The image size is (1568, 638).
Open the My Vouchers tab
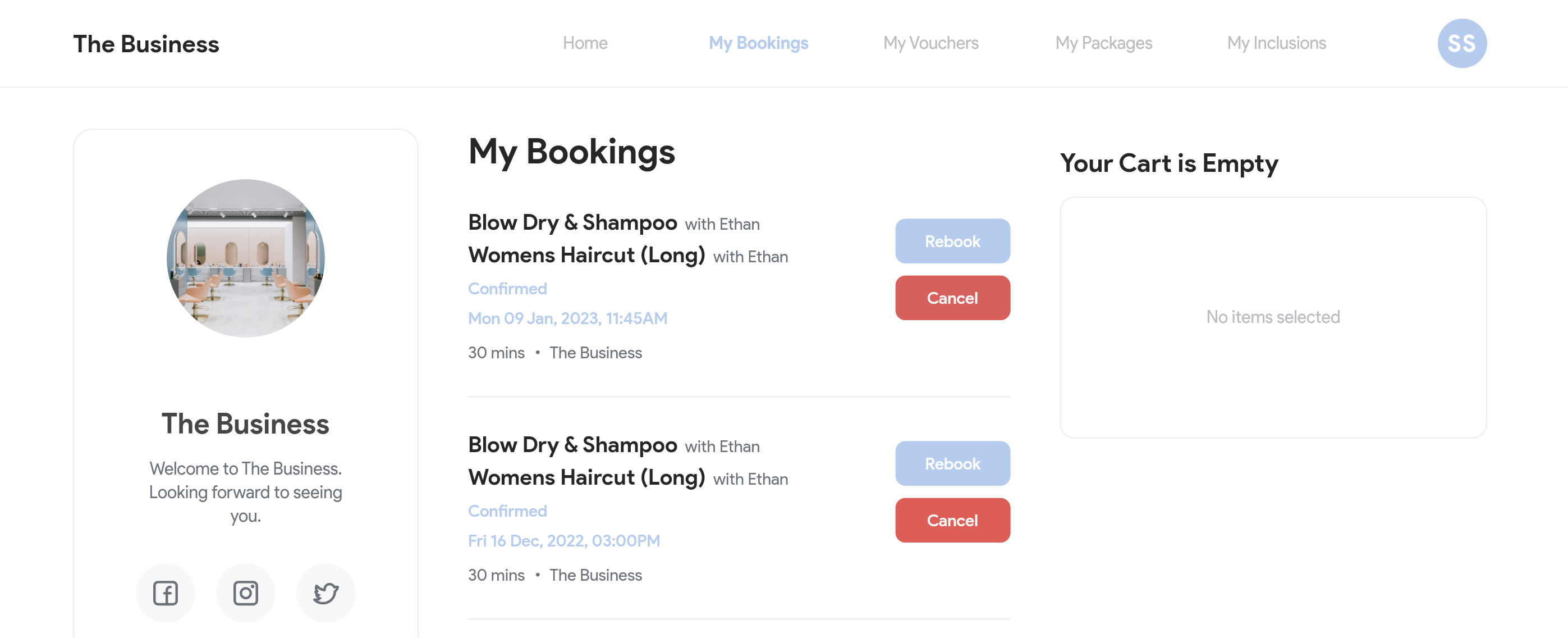[930, 43]
